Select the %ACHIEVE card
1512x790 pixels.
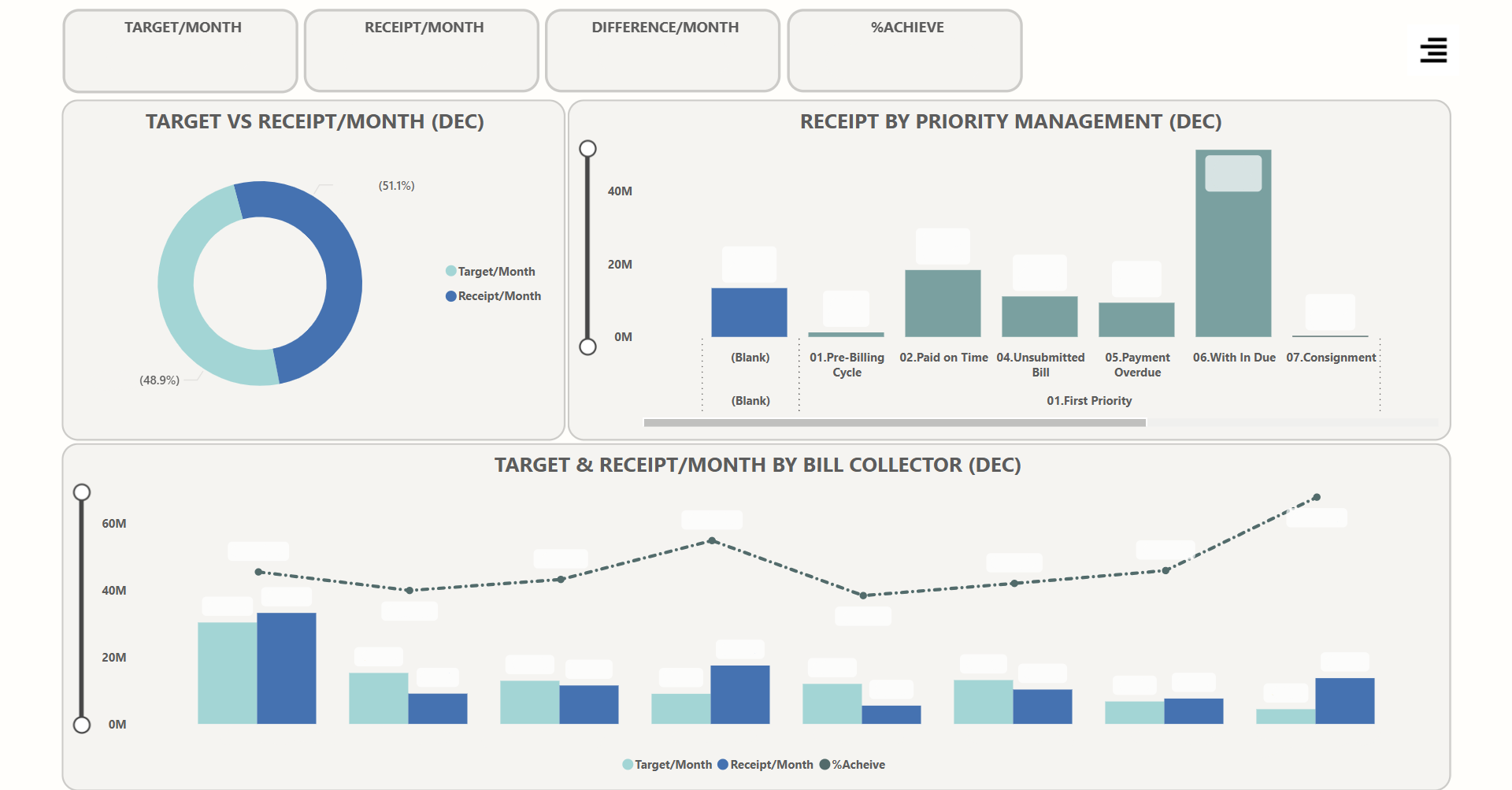[x=905, y=50]
